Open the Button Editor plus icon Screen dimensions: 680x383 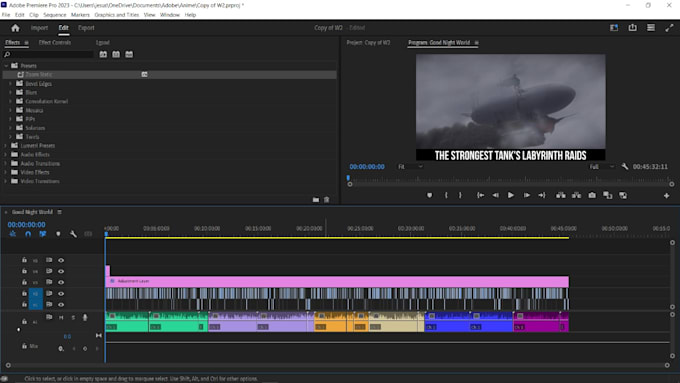667,196
